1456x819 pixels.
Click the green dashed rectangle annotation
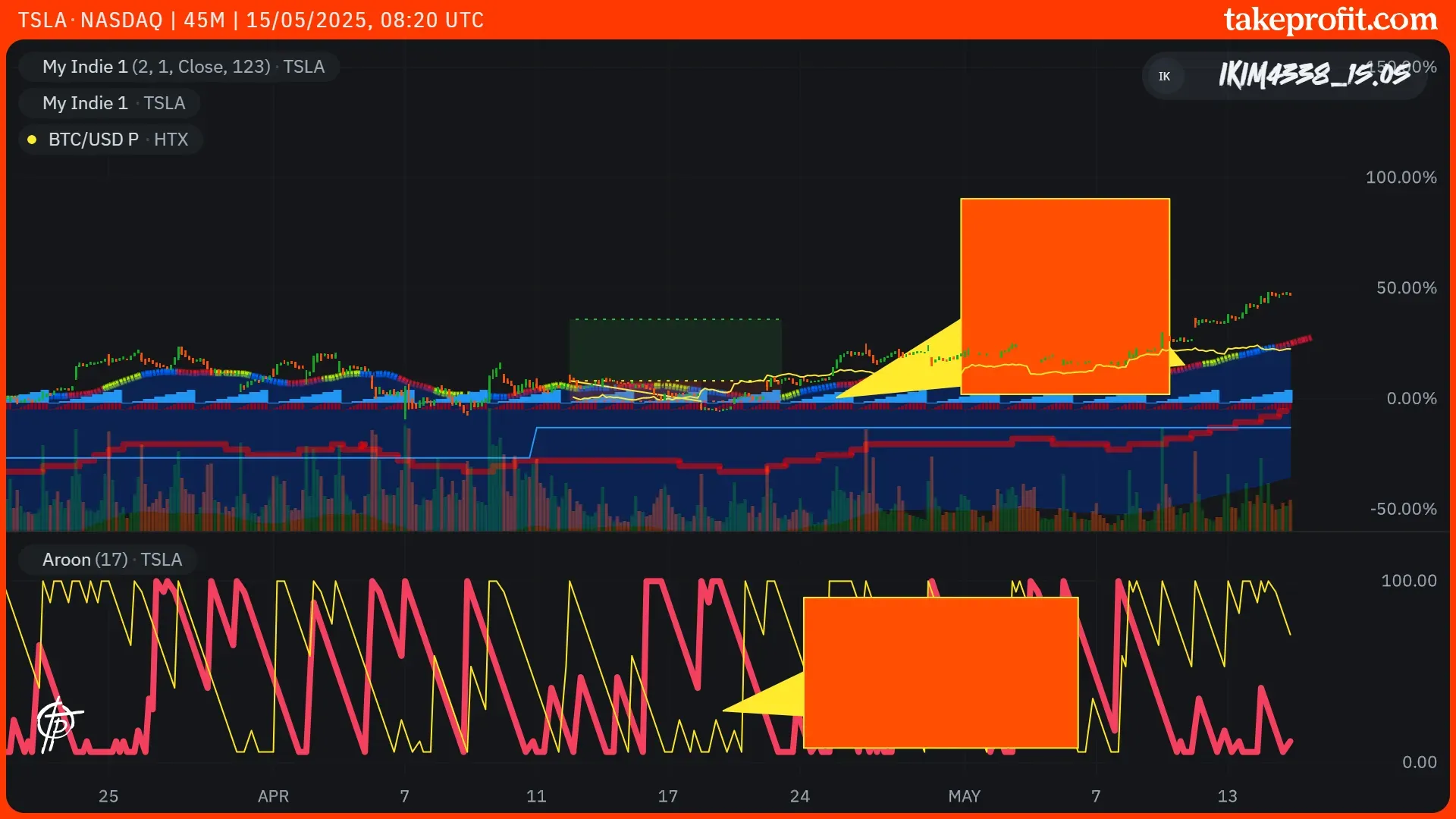tap(675, 349)
